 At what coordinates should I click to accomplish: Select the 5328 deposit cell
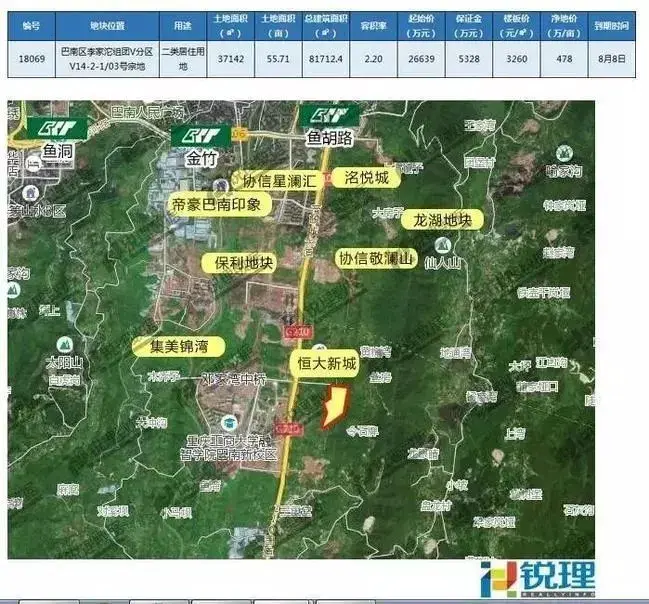469,59
